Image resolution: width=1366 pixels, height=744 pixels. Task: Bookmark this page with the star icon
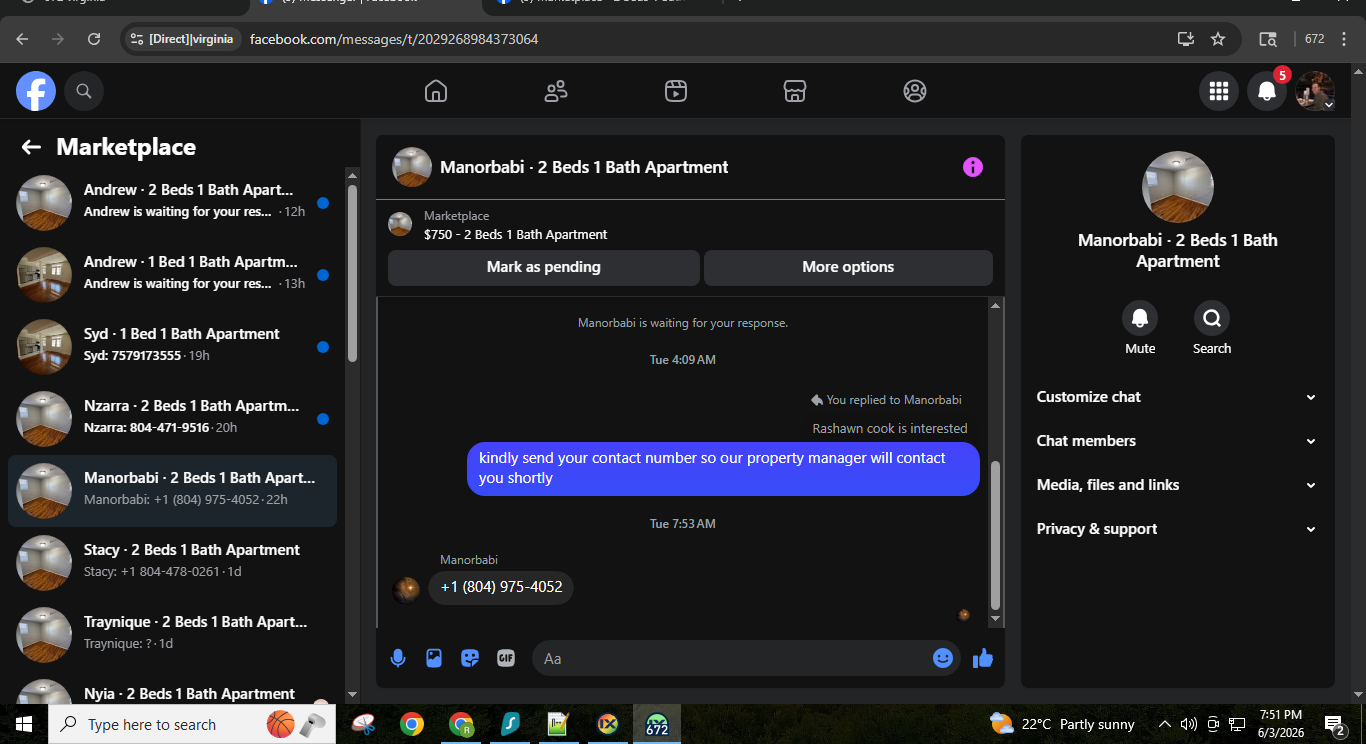click(1218, 39)
